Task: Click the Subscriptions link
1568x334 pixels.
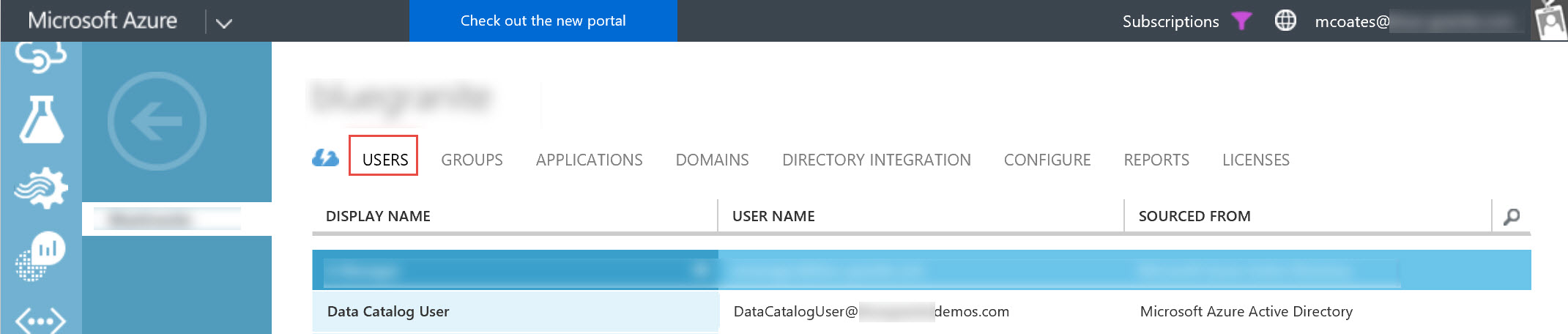Action: click(1170, 21)
